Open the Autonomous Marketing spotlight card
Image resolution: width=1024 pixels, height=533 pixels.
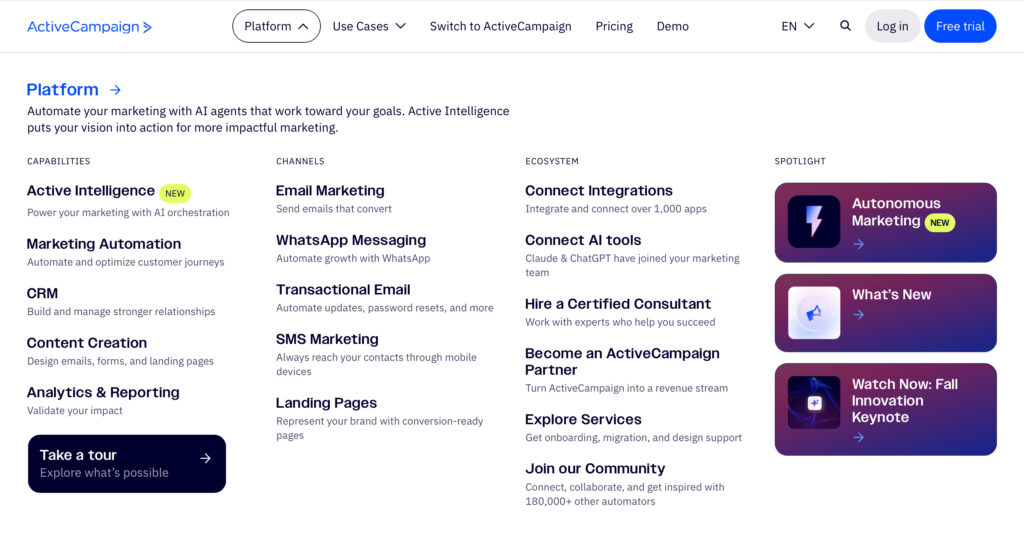click(x=886, y=222)
